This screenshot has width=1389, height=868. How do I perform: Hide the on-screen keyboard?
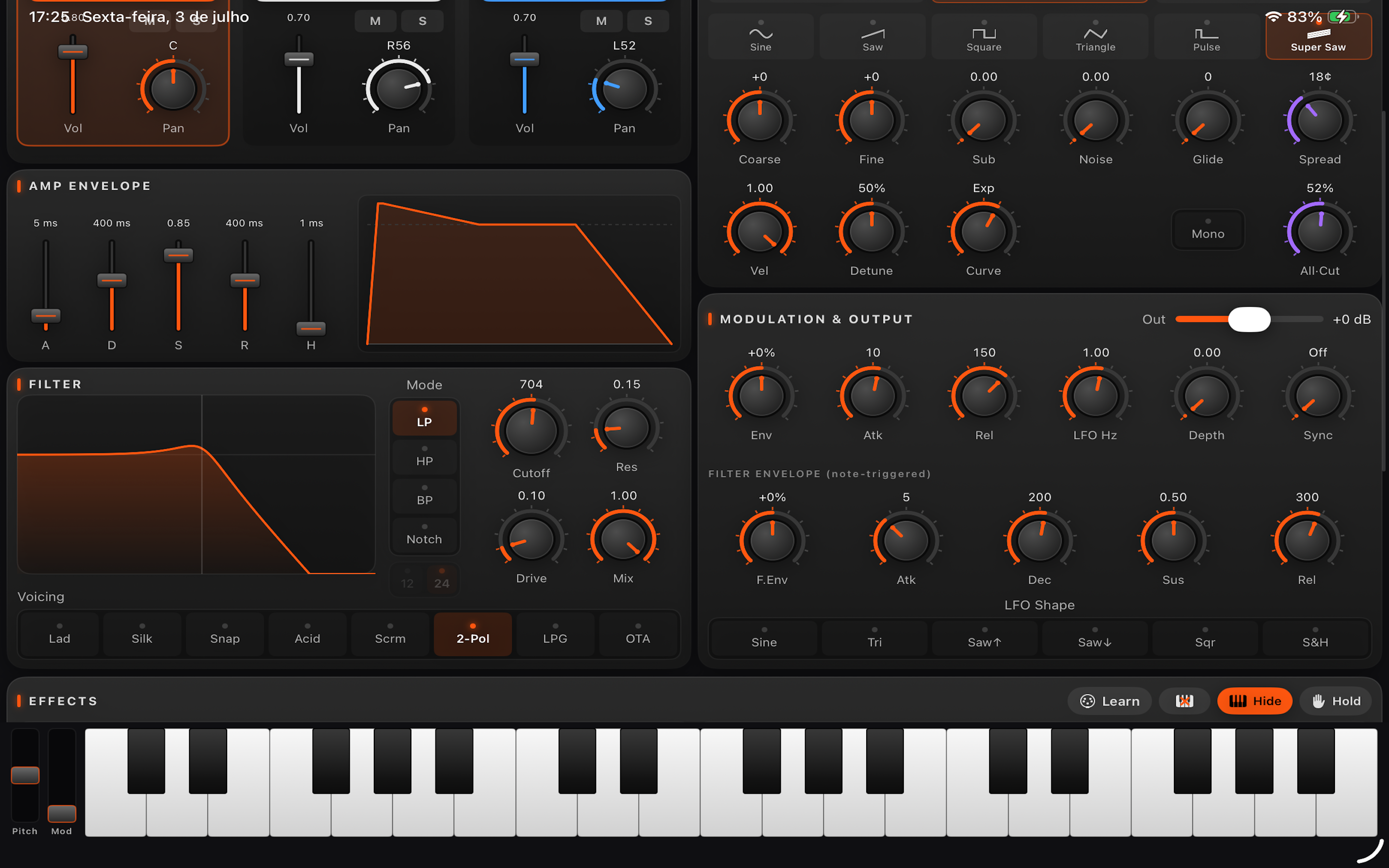[x=1255, y=701]
